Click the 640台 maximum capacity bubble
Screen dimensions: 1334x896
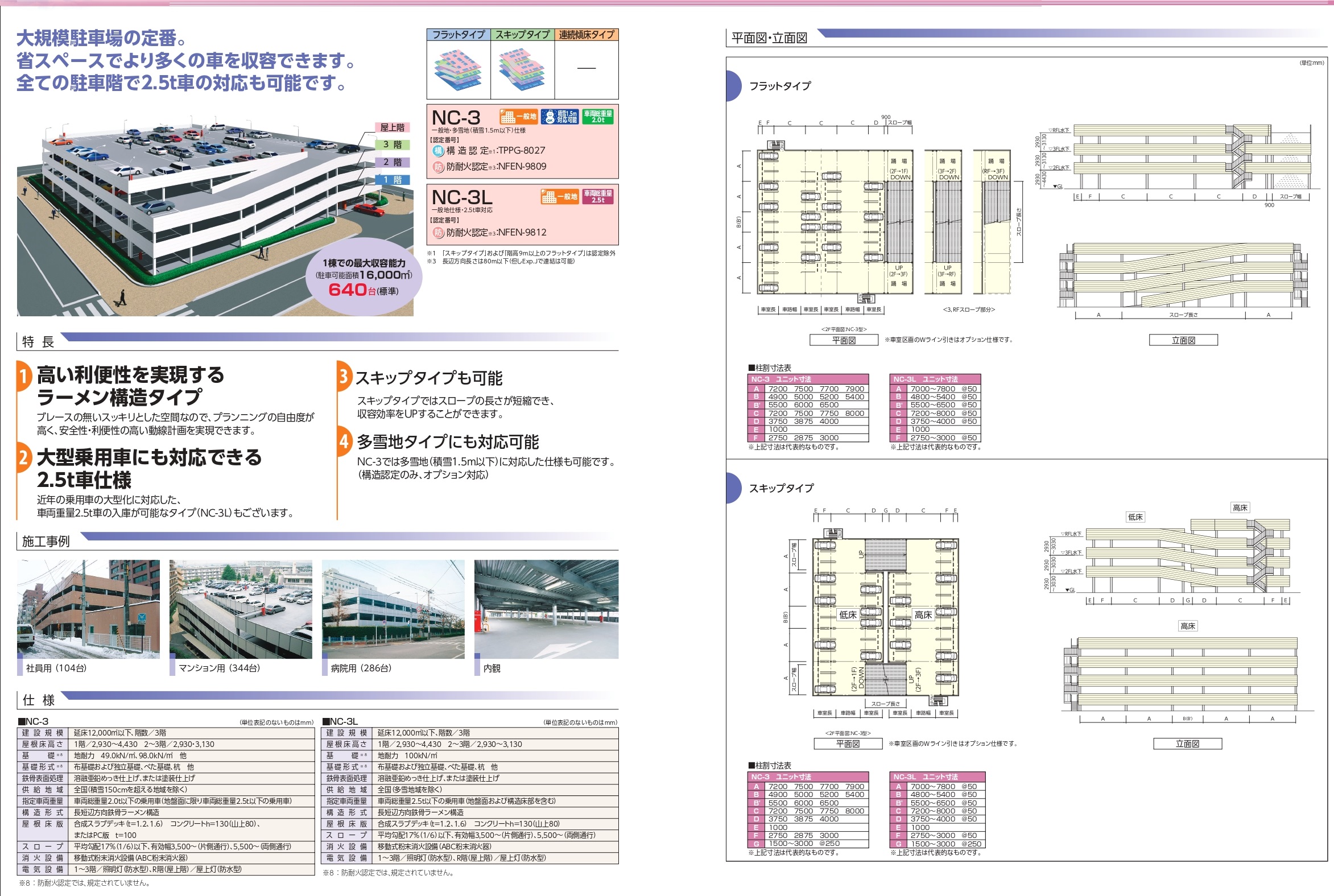[364, 278]
